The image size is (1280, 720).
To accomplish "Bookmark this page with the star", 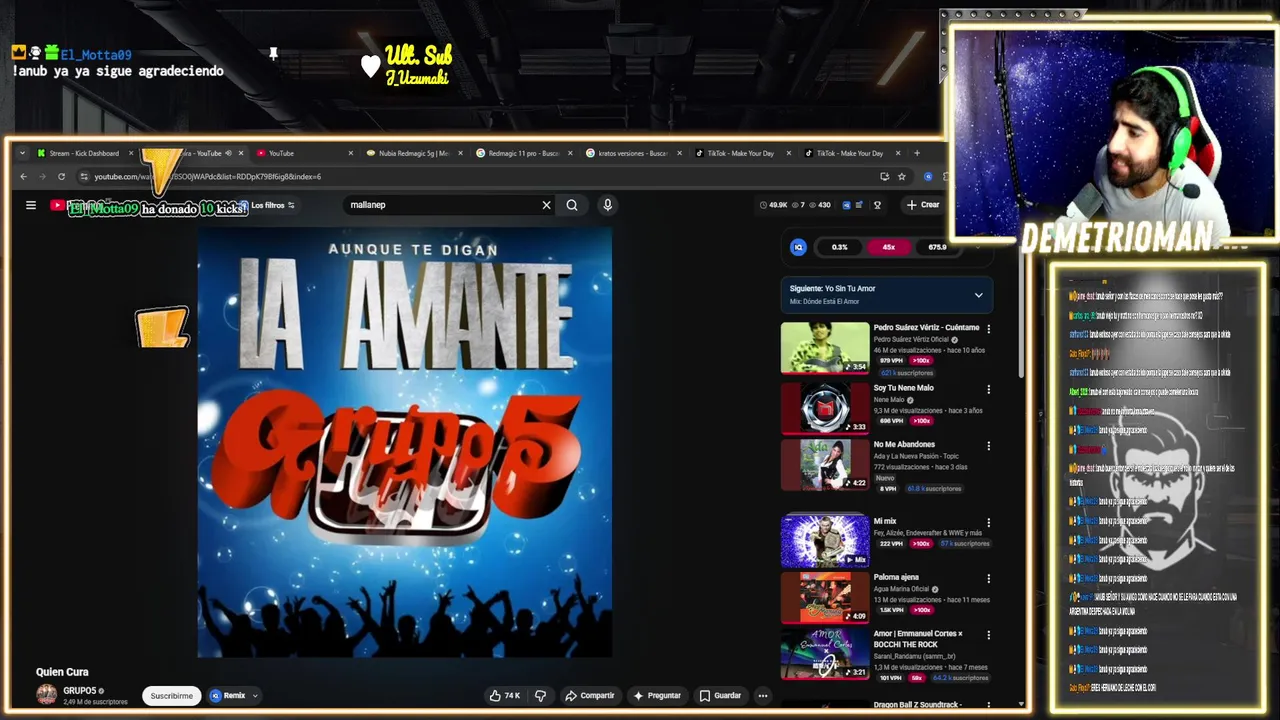I will [x=902, y=177].
